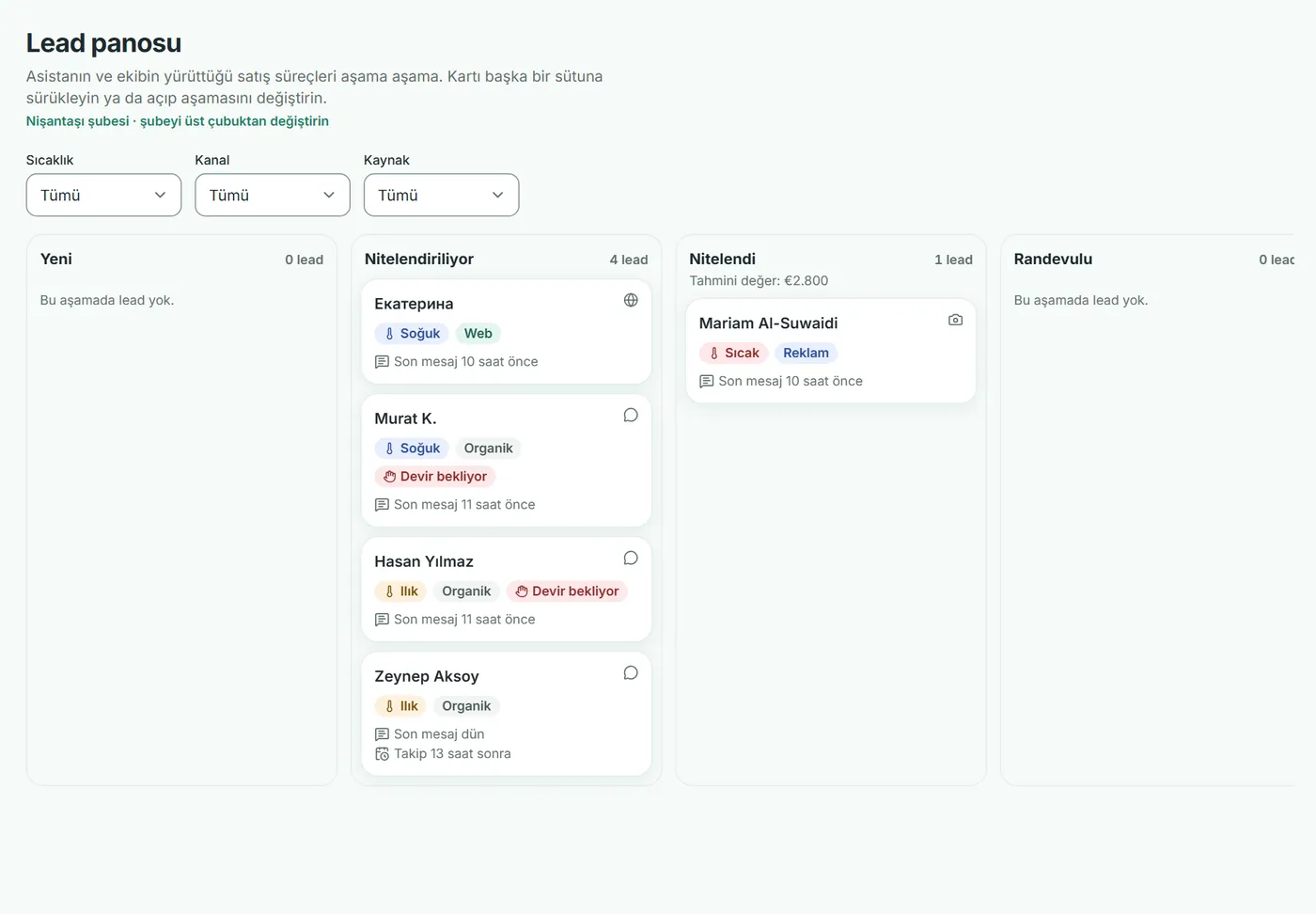Click the Soğuk badge on Murat K. card
Viewport: 1316px width, 914px height.
[x=412, y=449]
